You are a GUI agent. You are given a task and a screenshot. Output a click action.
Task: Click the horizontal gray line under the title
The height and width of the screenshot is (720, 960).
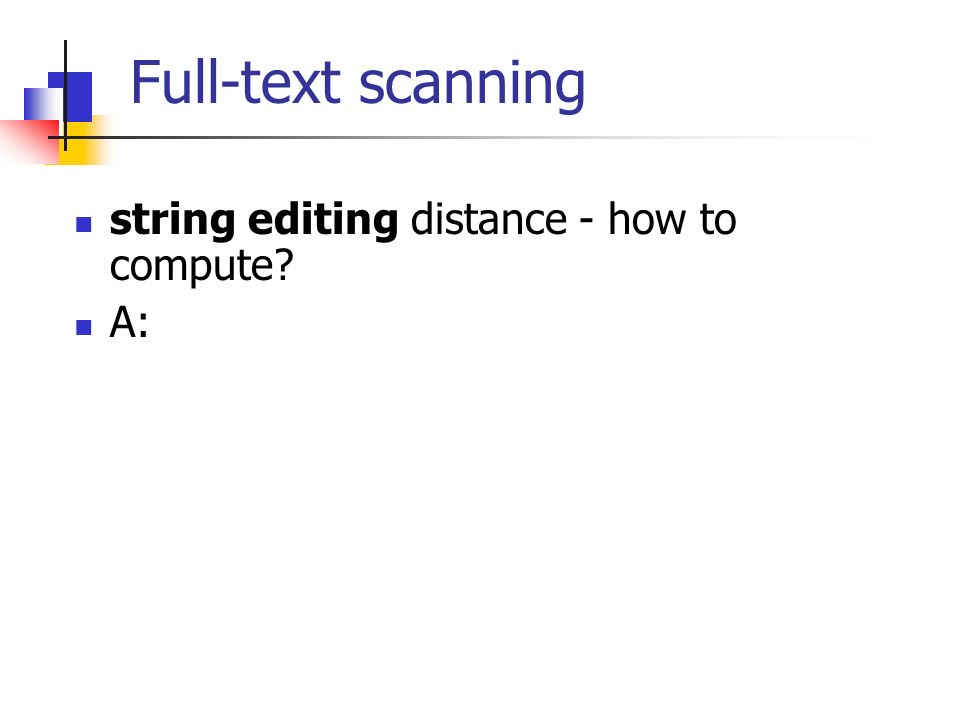tap(459, 137)
